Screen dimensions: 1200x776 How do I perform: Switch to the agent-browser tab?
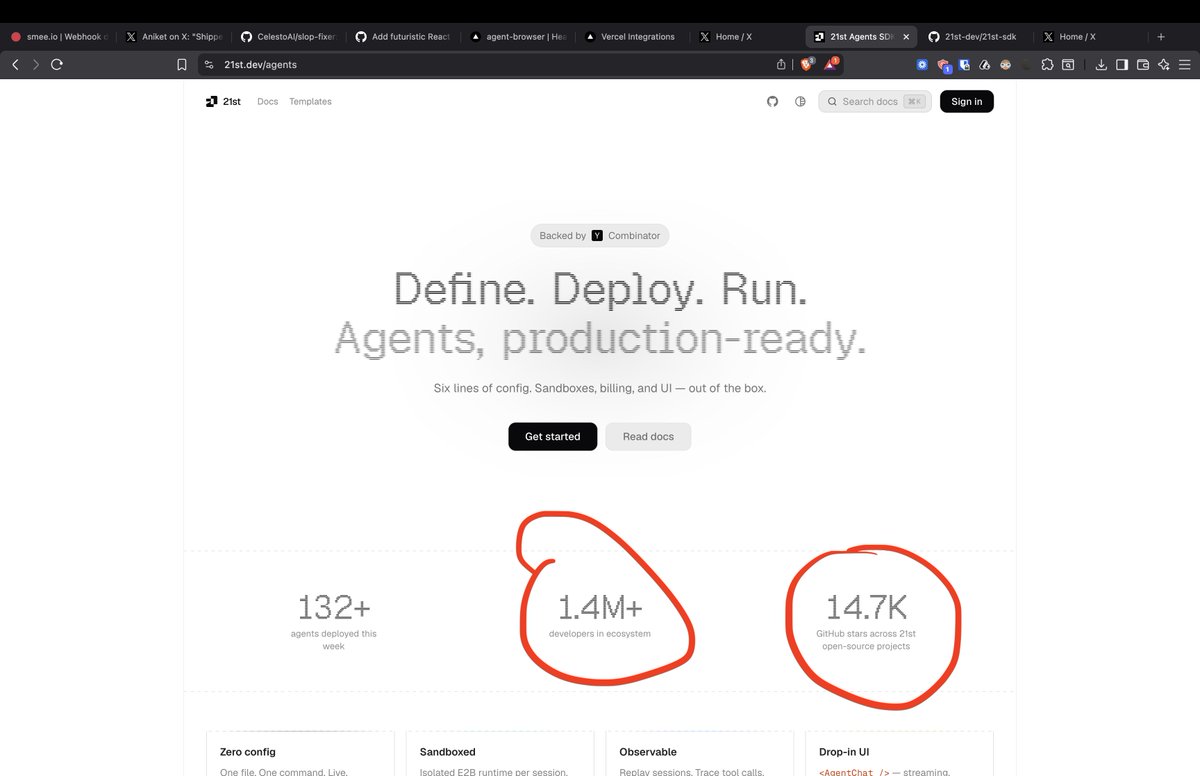click(518, 37)
